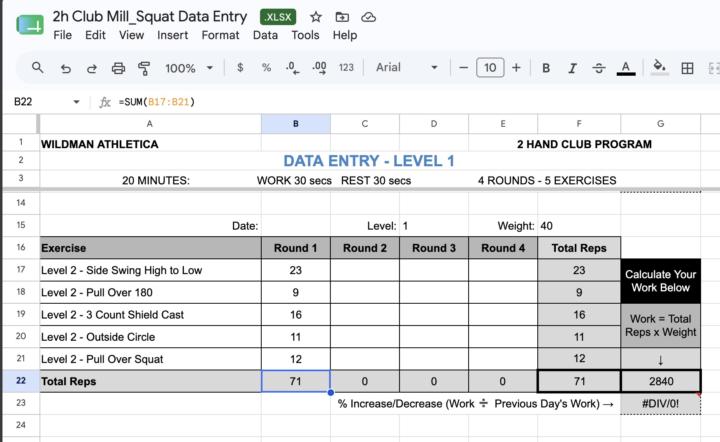Open the zoom 100% dropdown
Image resolution: width=720 pixels, height=442 pixels.
(x=189, y=68)
